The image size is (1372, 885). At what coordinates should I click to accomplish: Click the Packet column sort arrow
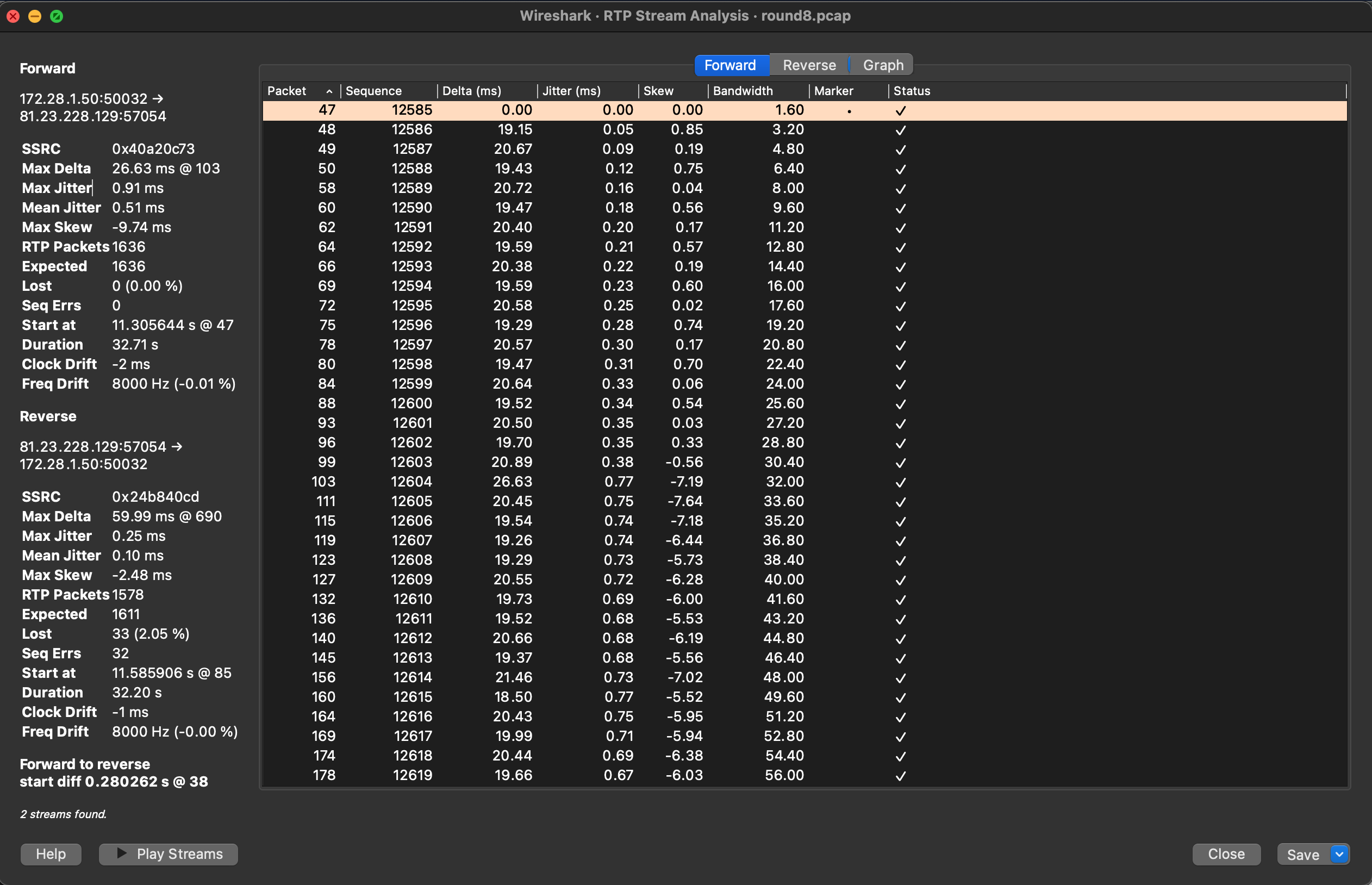tap(329, 91)
